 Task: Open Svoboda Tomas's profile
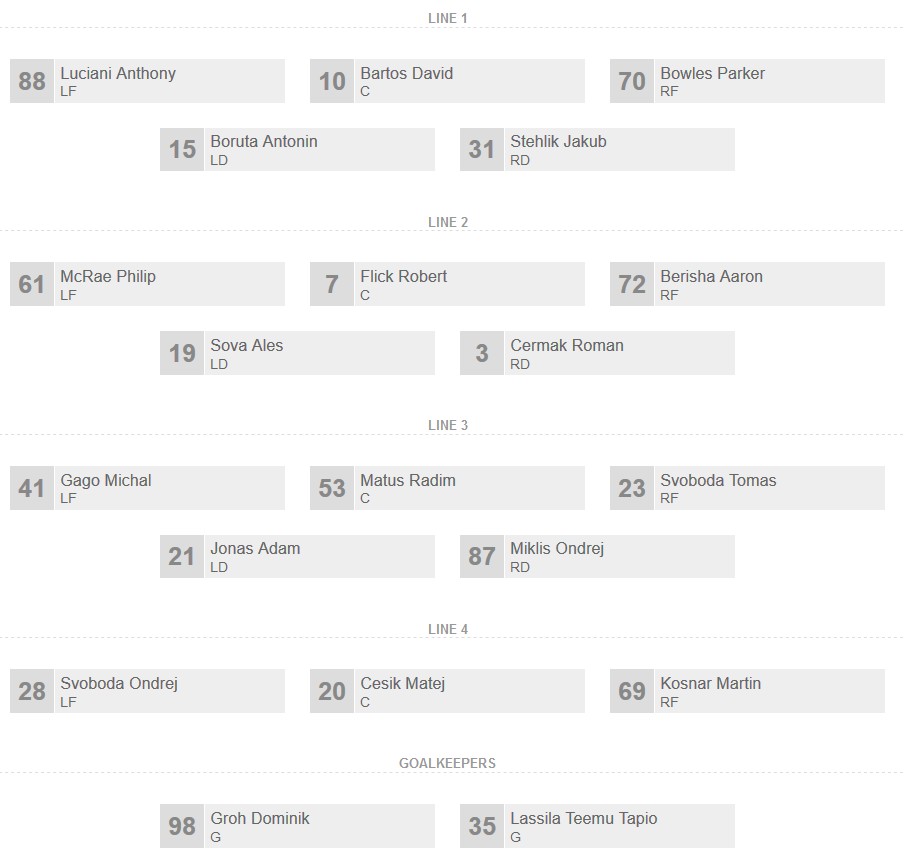point(718,481)
